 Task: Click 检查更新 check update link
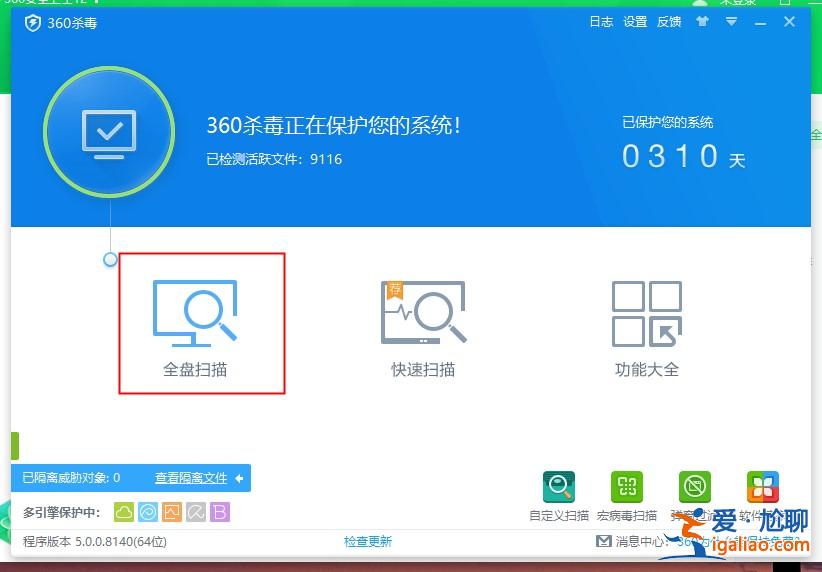pyautogui.click(x=367, y=541)
